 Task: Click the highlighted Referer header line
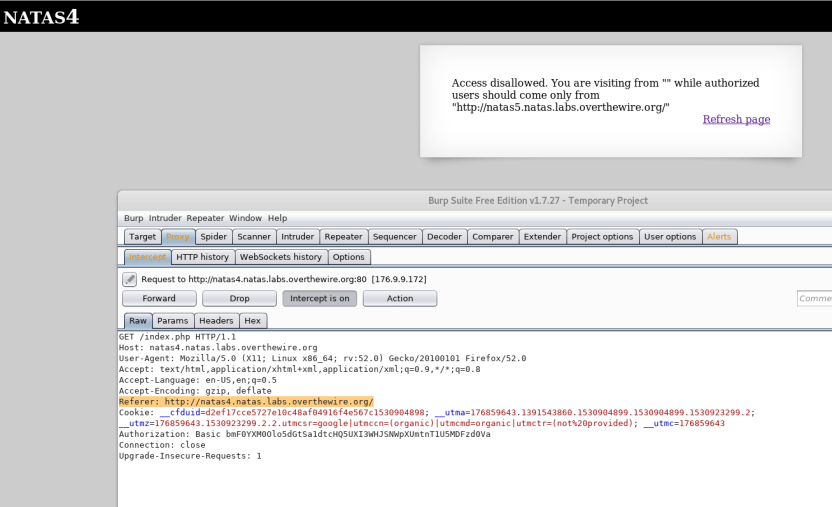pyautogui.click(x=245, y=401)
